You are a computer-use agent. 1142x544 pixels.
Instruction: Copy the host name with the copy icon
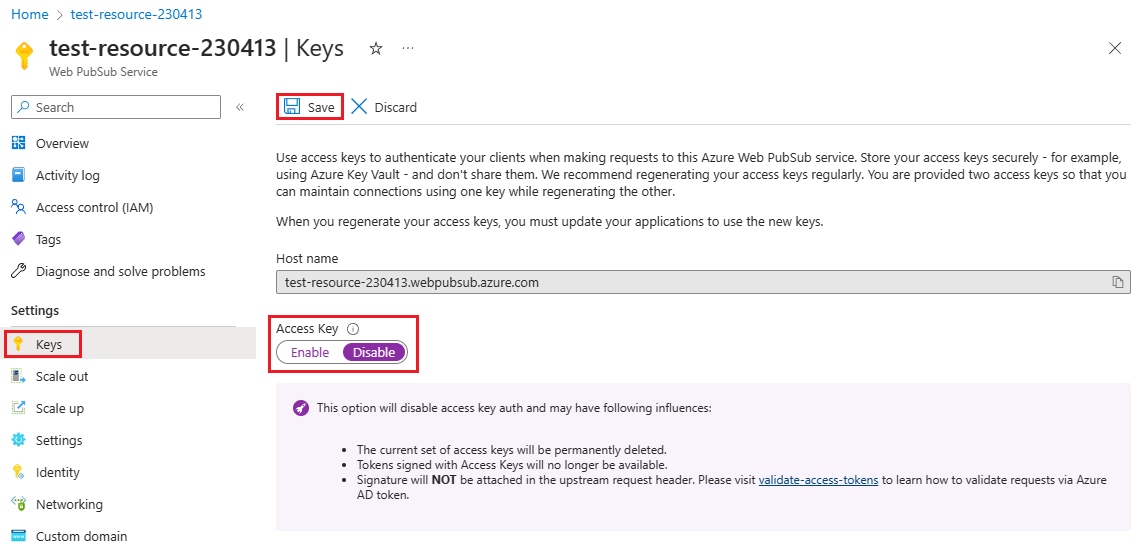point(1118,282)
